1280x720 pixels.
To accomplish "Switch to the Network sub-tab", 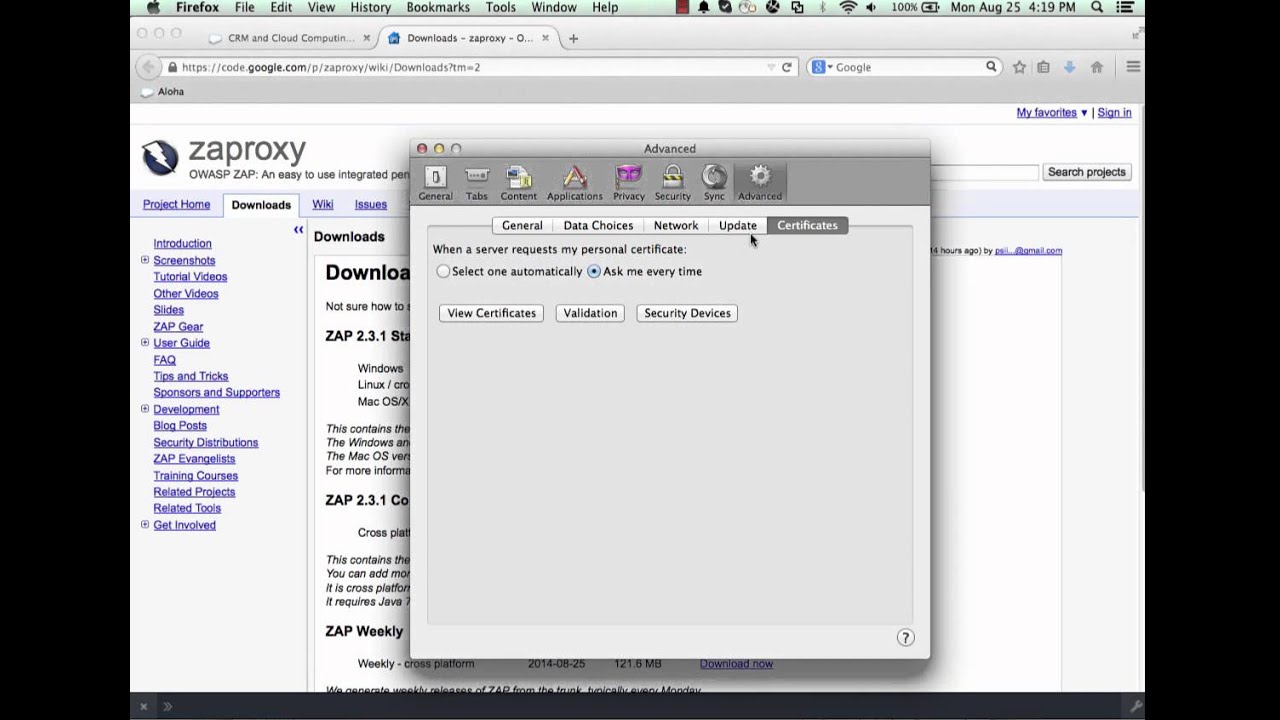I will pos(676,225).
